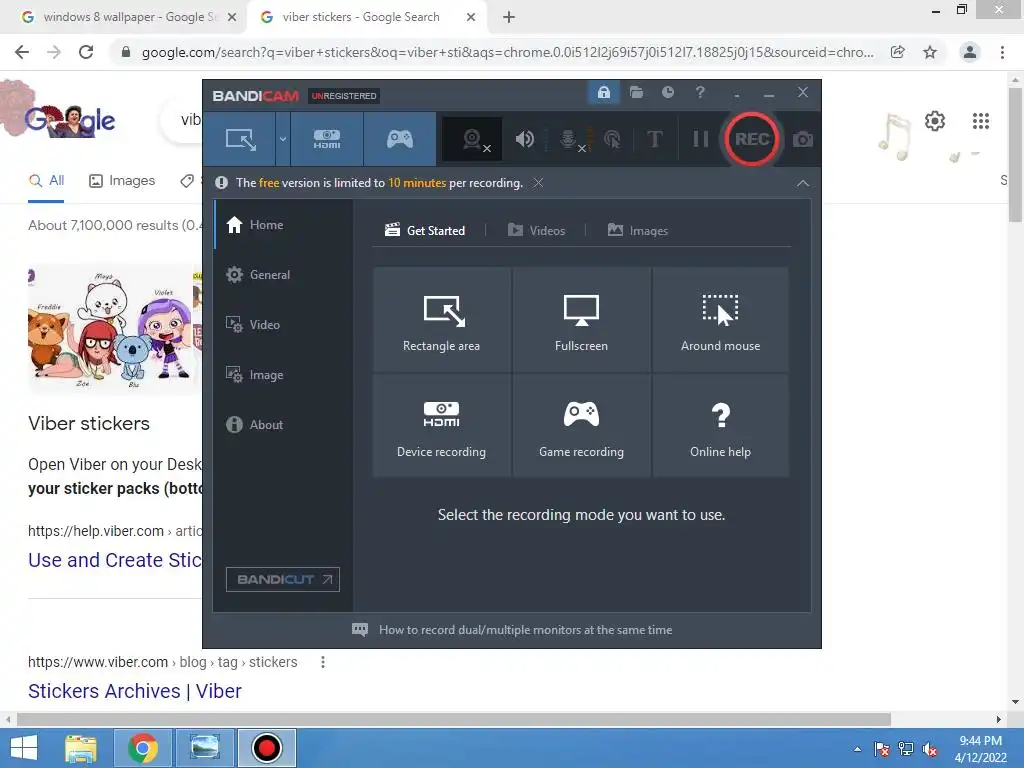Open the result options three-dot icon
The width and height of the screenshot is (1024, 768).
pyautogui.click(x=323, y=662)
